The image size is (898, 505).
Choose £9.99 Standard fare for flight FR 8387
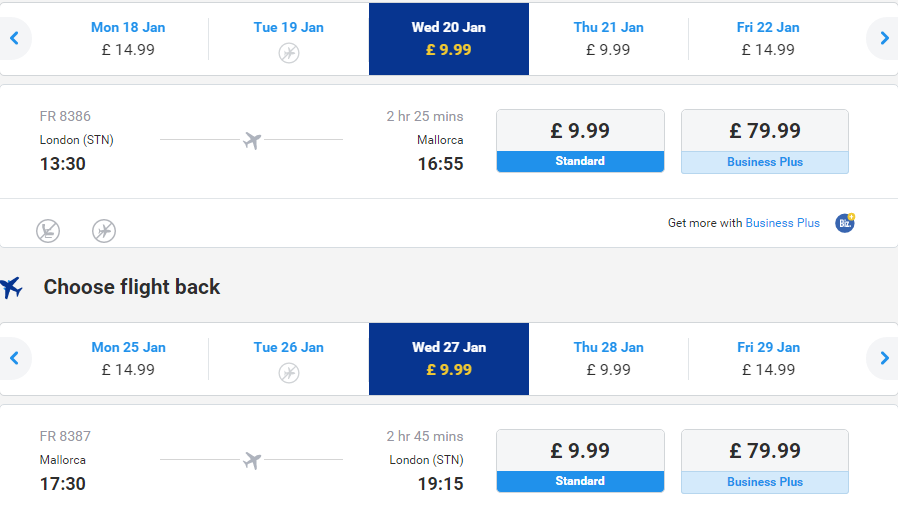(x=580, y=461)
